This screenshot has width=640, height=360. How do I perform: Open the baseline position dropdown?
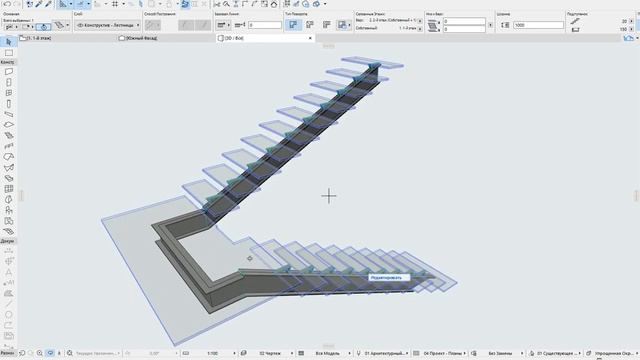(223, 25)
